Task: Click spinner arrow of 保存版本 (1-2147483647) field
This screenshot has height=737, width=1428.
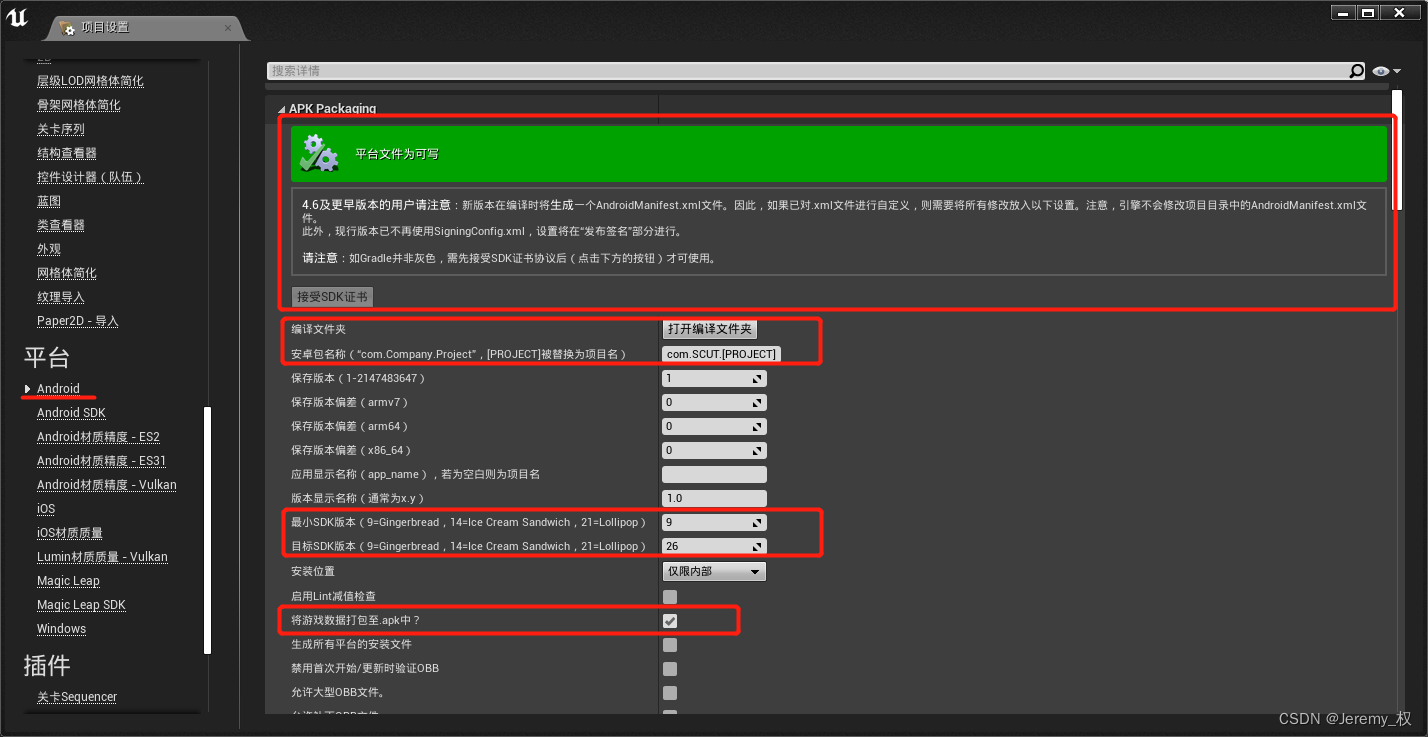Action: tap(758, 378)
